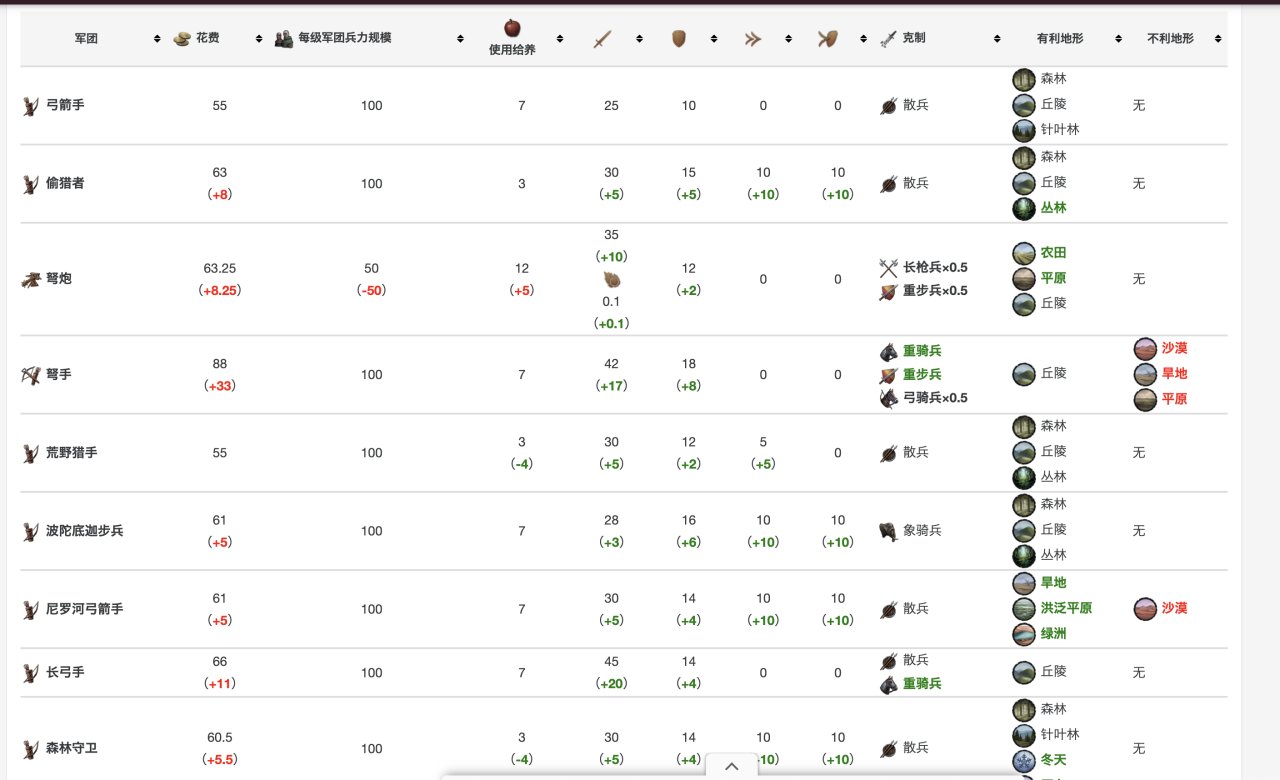
Task: Click the gold coins icon beside 花费
Action: pyautogui.click(x=182, y=39)
